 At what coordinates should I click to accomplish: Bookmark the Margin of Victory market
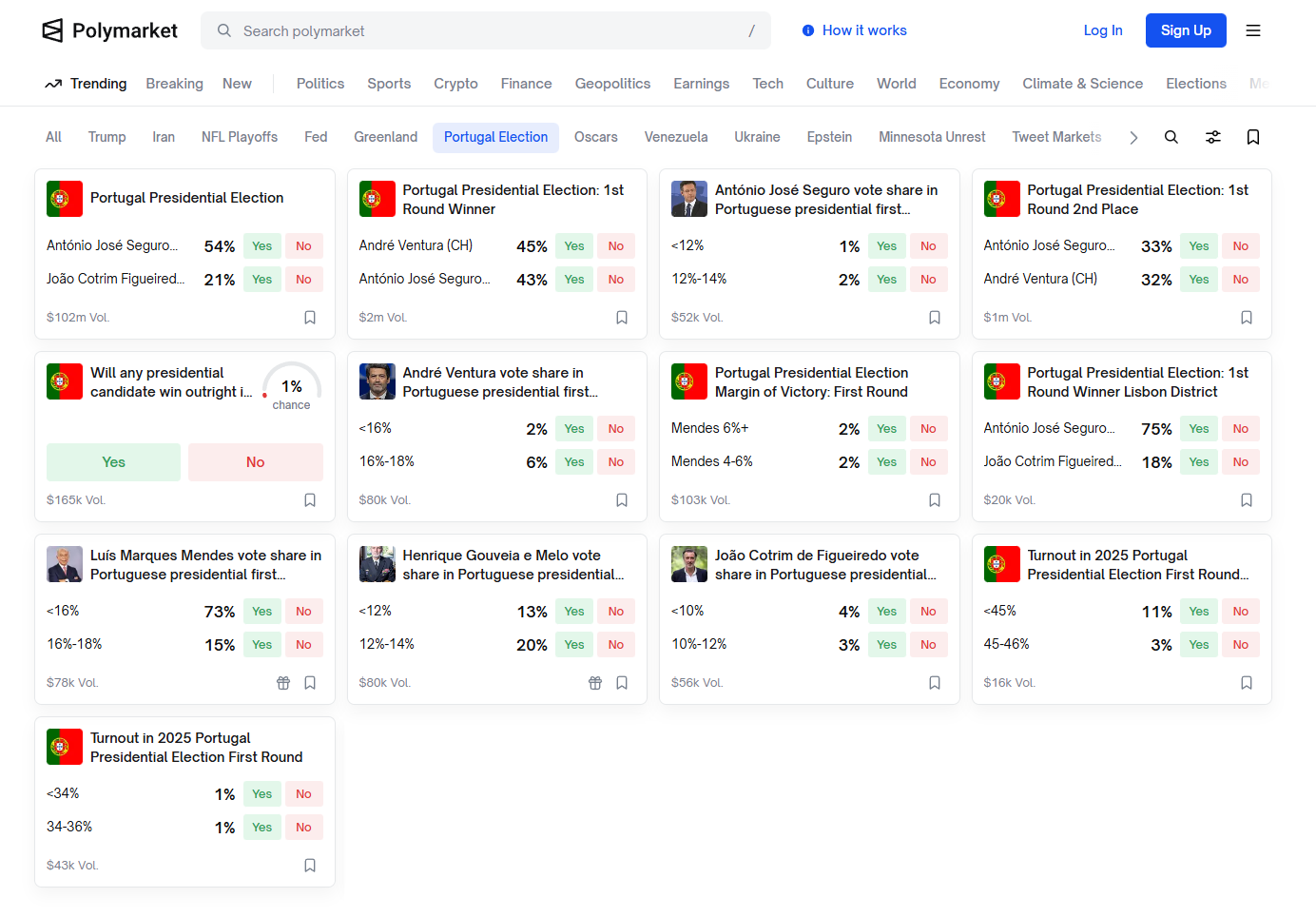(x=935, y=500)
